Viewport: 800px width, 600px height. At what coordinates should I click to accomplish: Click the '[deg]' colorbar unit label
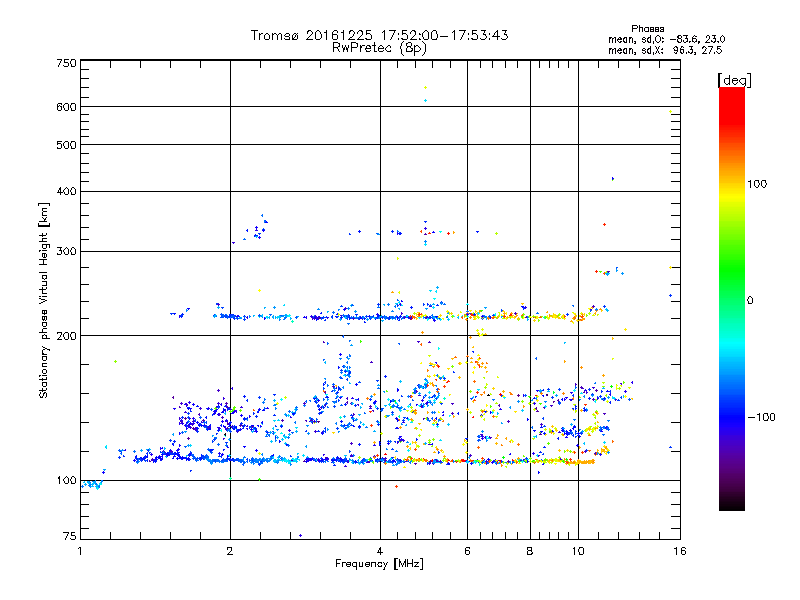click(734, 81)
